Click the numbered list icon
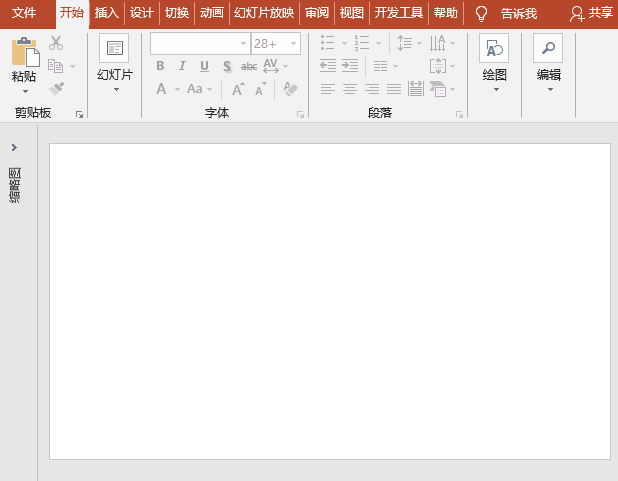 (x=362, y=43)
